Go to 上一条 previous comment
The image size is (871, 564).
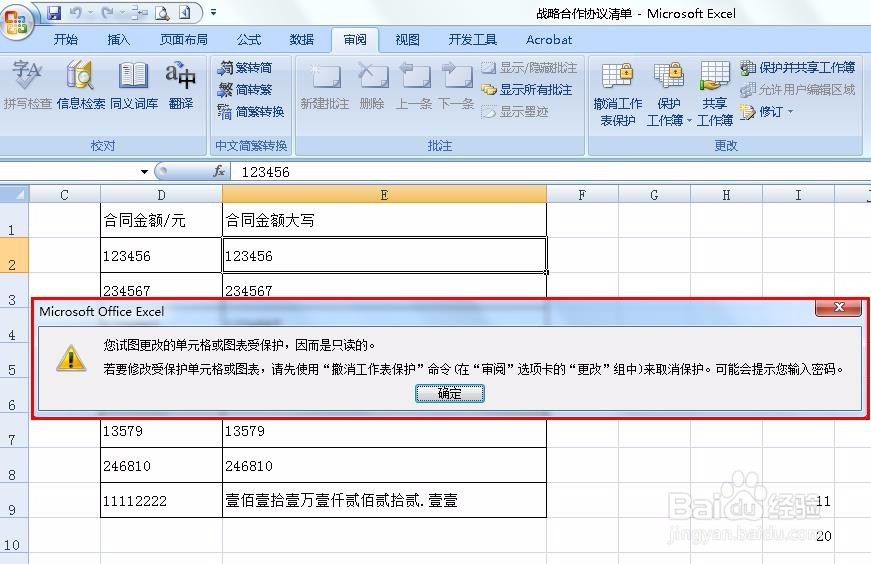coord(414,85)
